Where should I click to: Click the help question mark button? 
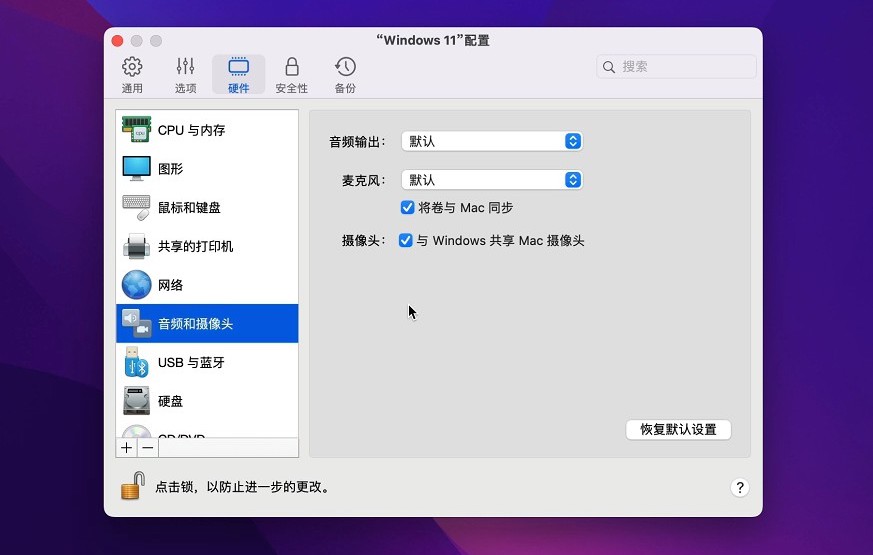(740, 487)
